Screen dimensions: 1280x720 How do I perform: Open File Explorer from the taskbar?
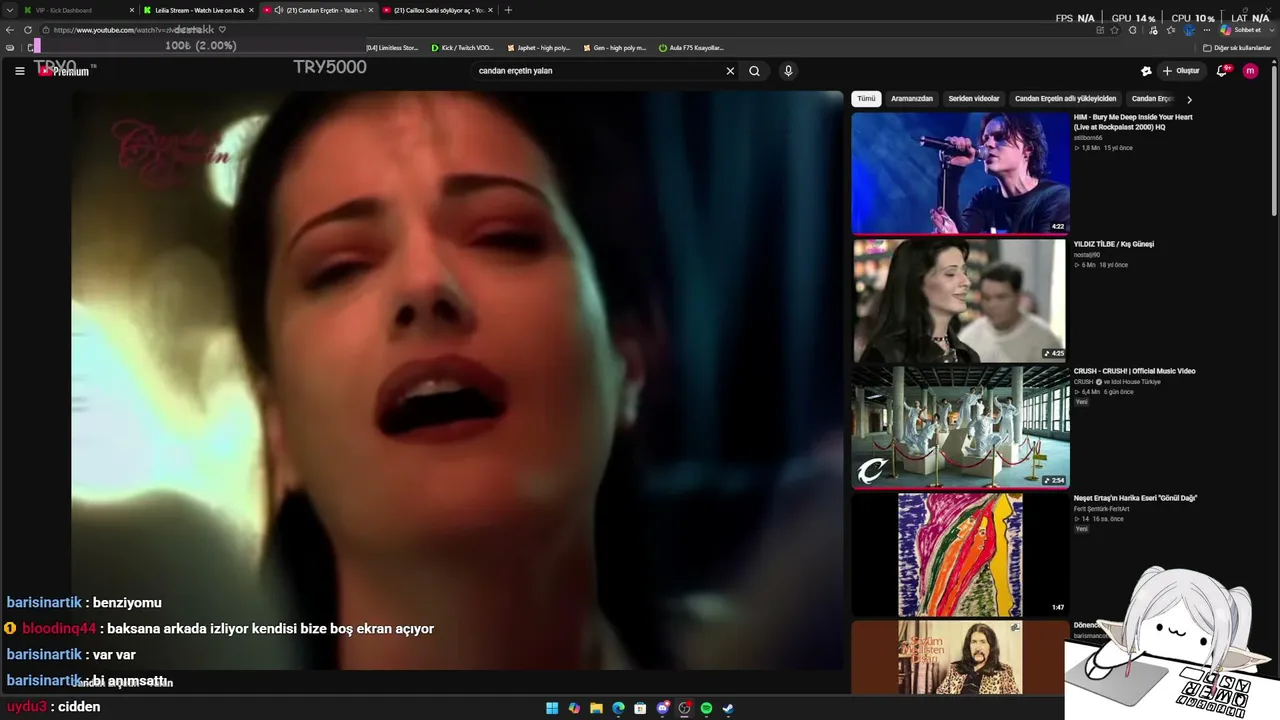(596, 708)
